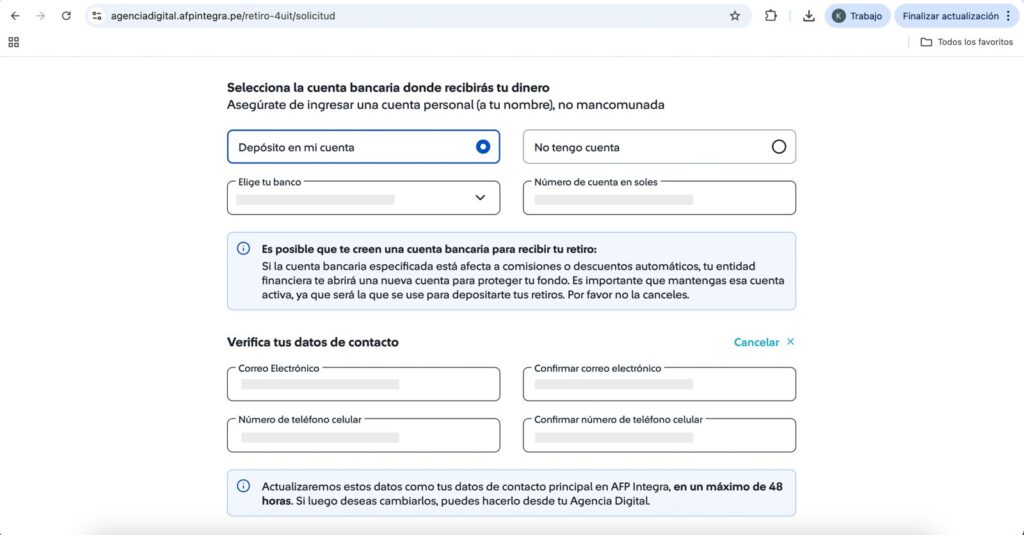The image size is (1024, 535).
Task: Click Confirmar número de teléfono celular field
Action: [659, 435]
